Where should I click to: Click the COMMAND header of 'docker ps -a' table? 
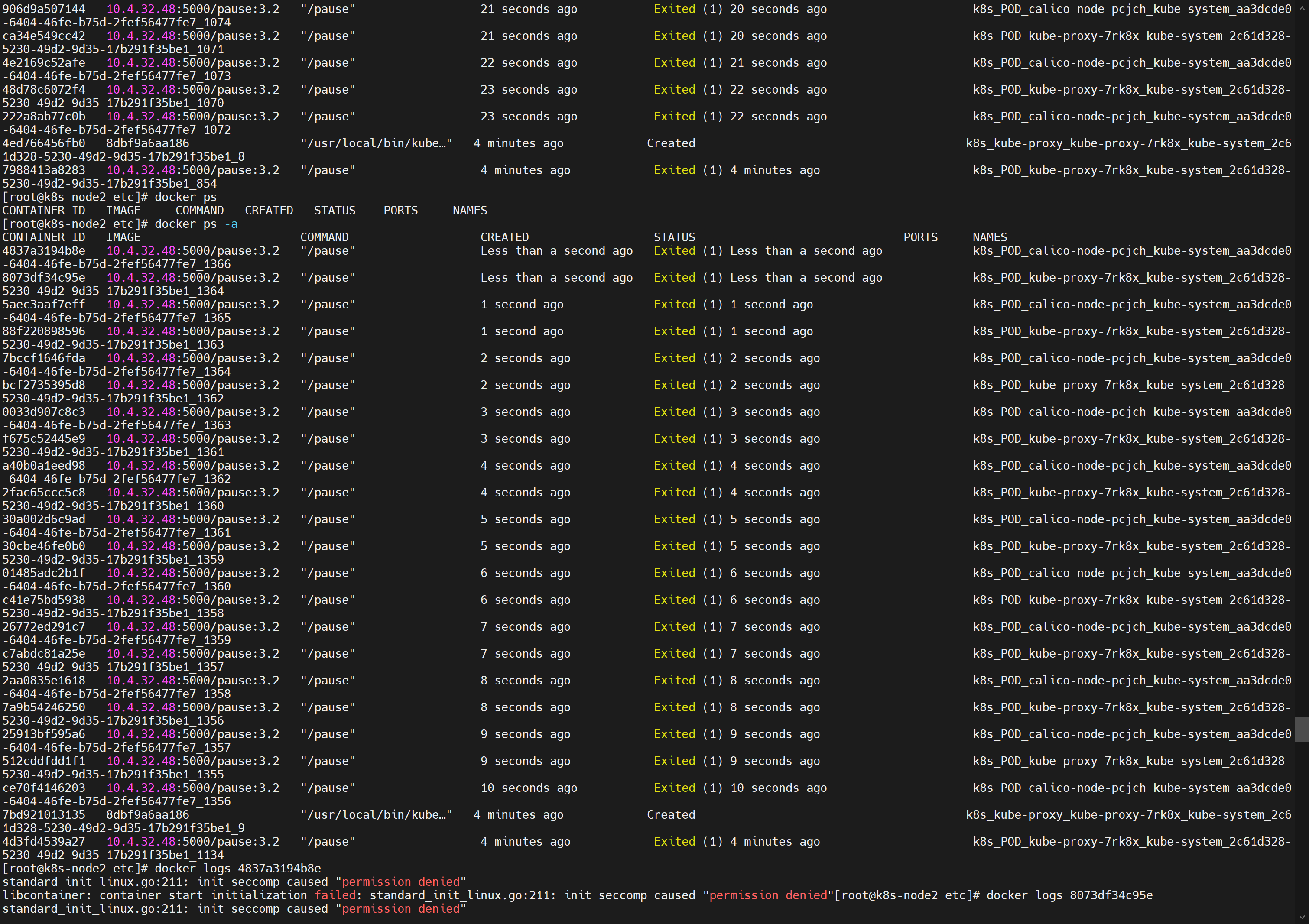point(325,237)
